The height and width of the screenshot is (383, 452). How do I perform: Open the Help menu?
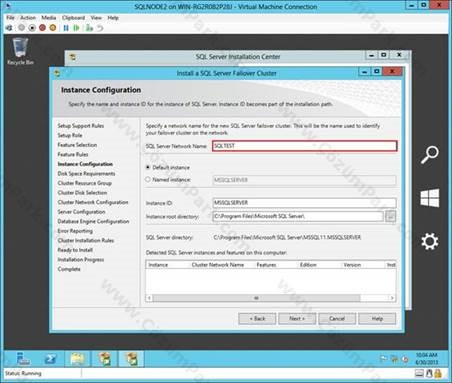tap(113, 18)
